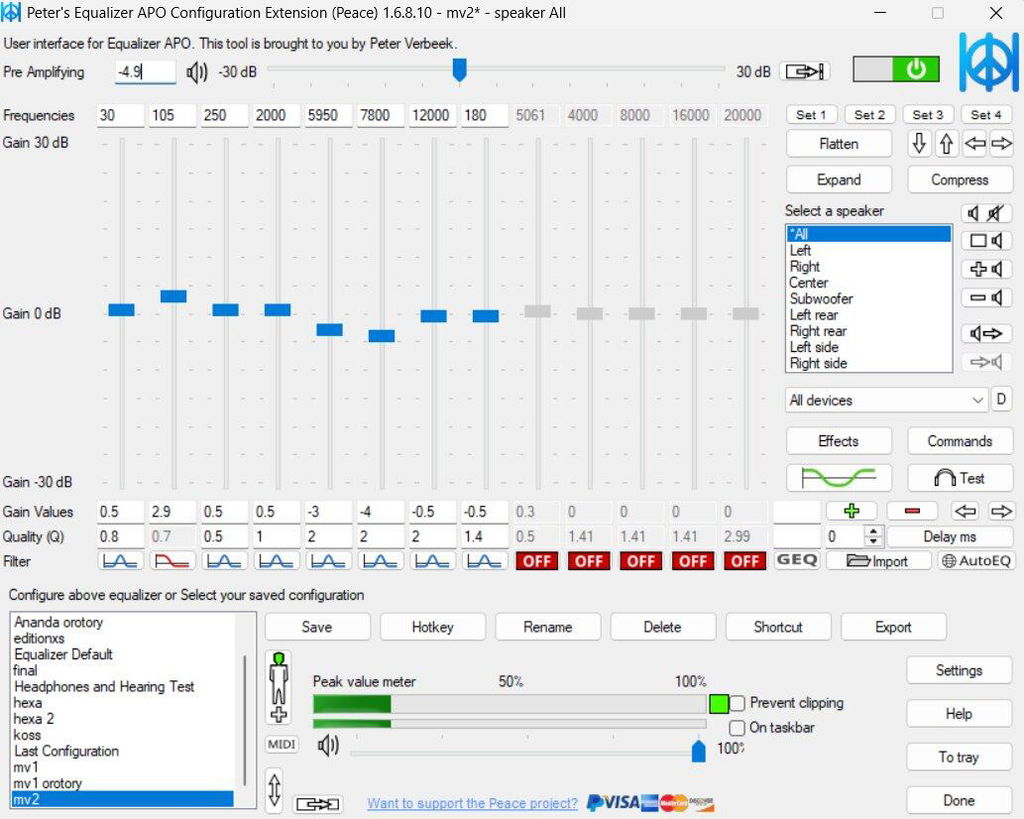Click the red minus remove-filter icon
The image size is (1024, 819).
coord(912,511)
